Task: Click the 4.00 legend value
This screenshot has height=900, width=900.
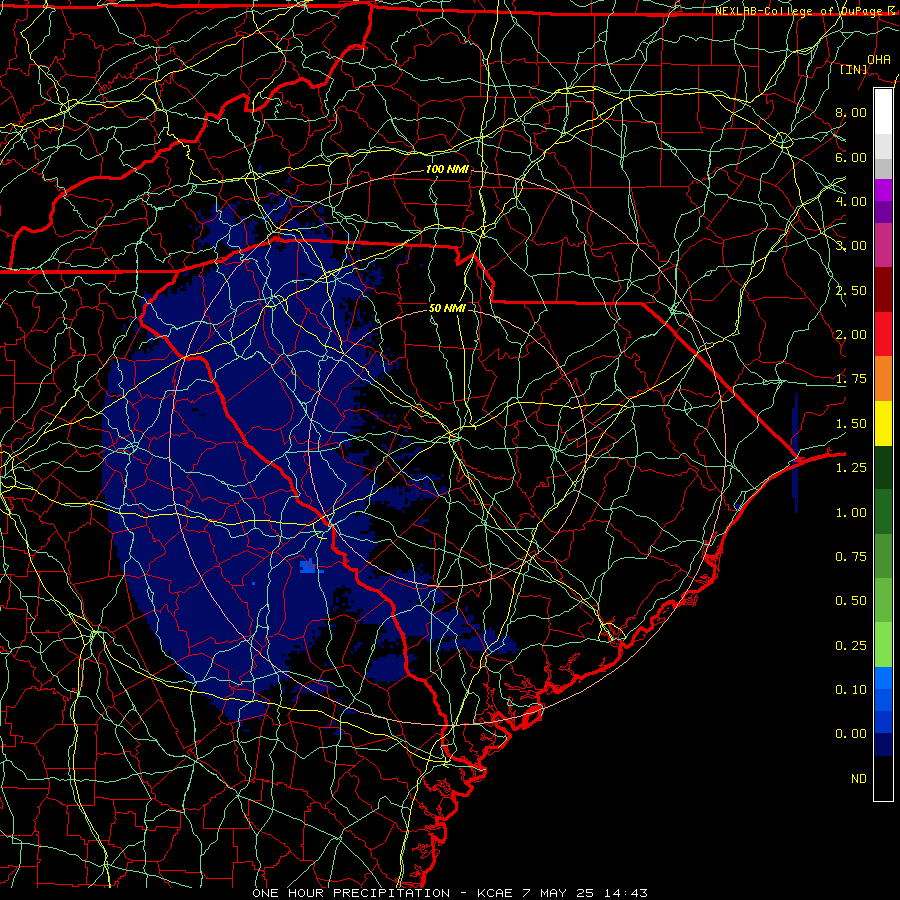Action: coord(851,201)
